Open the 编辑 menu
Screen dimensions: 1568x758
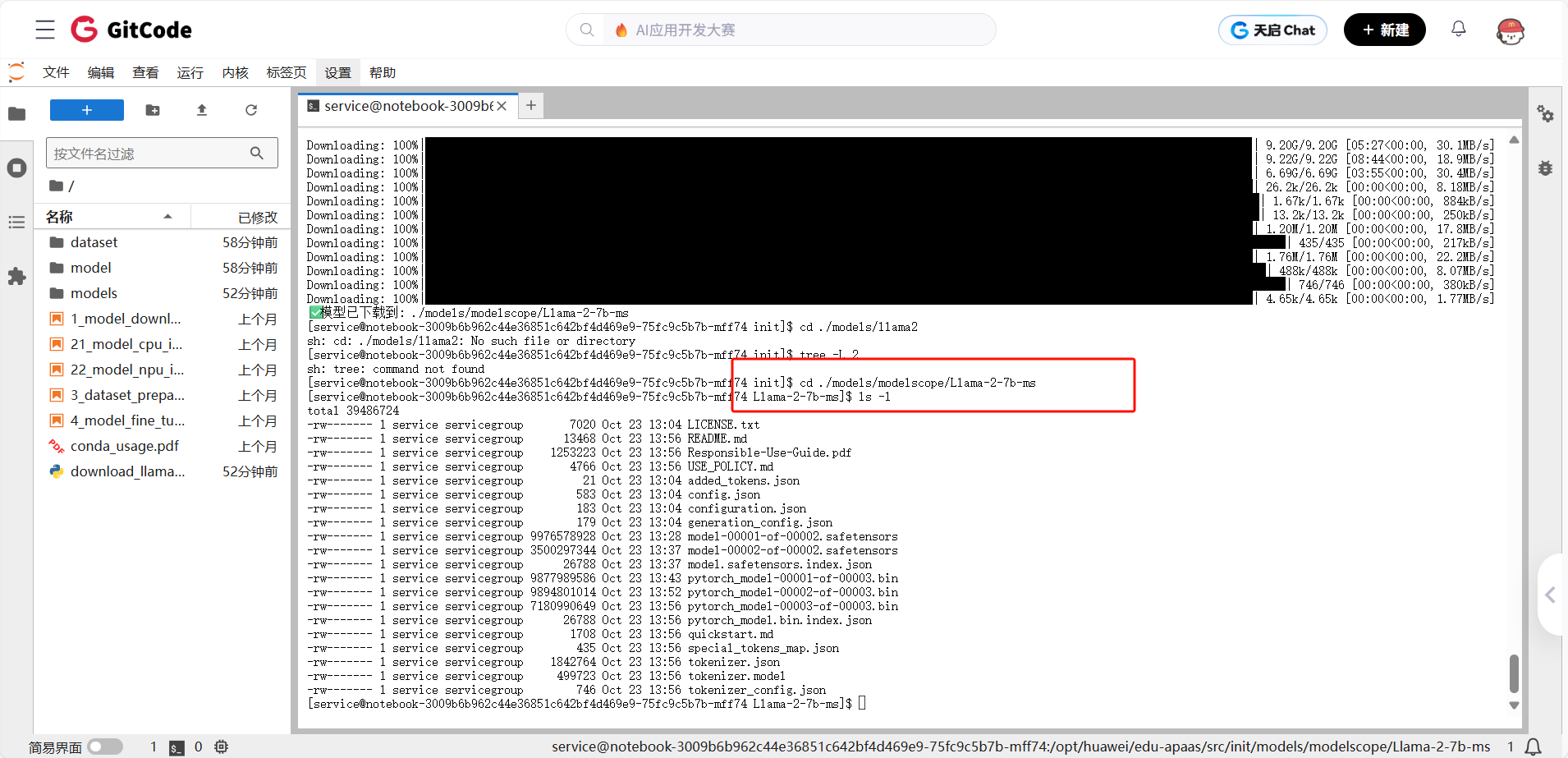coord(101,72)
